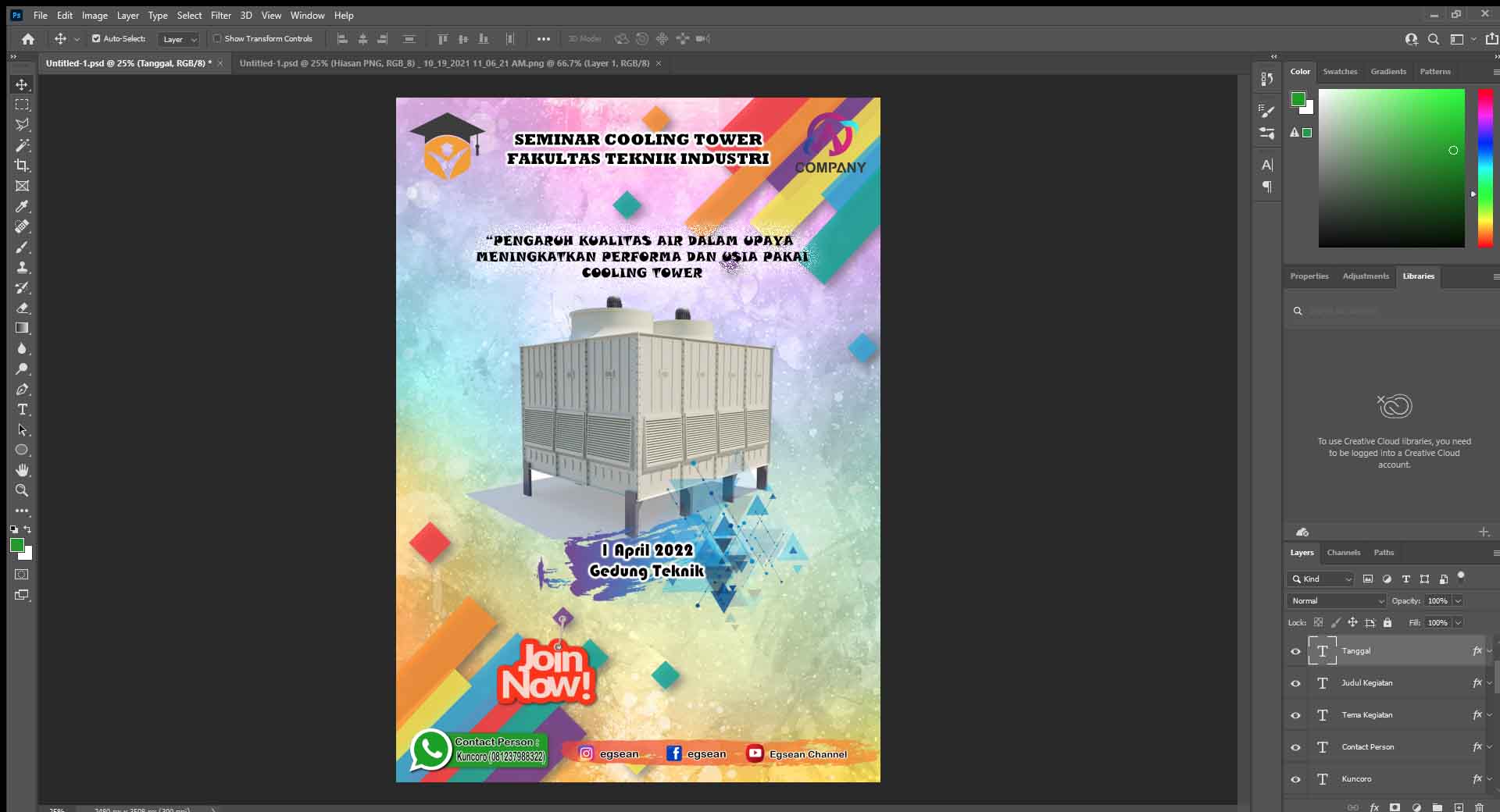Expand effects of Tema Kegiatan layer
Screen dimensions: 1500x812
click(x=1489, y=714)
